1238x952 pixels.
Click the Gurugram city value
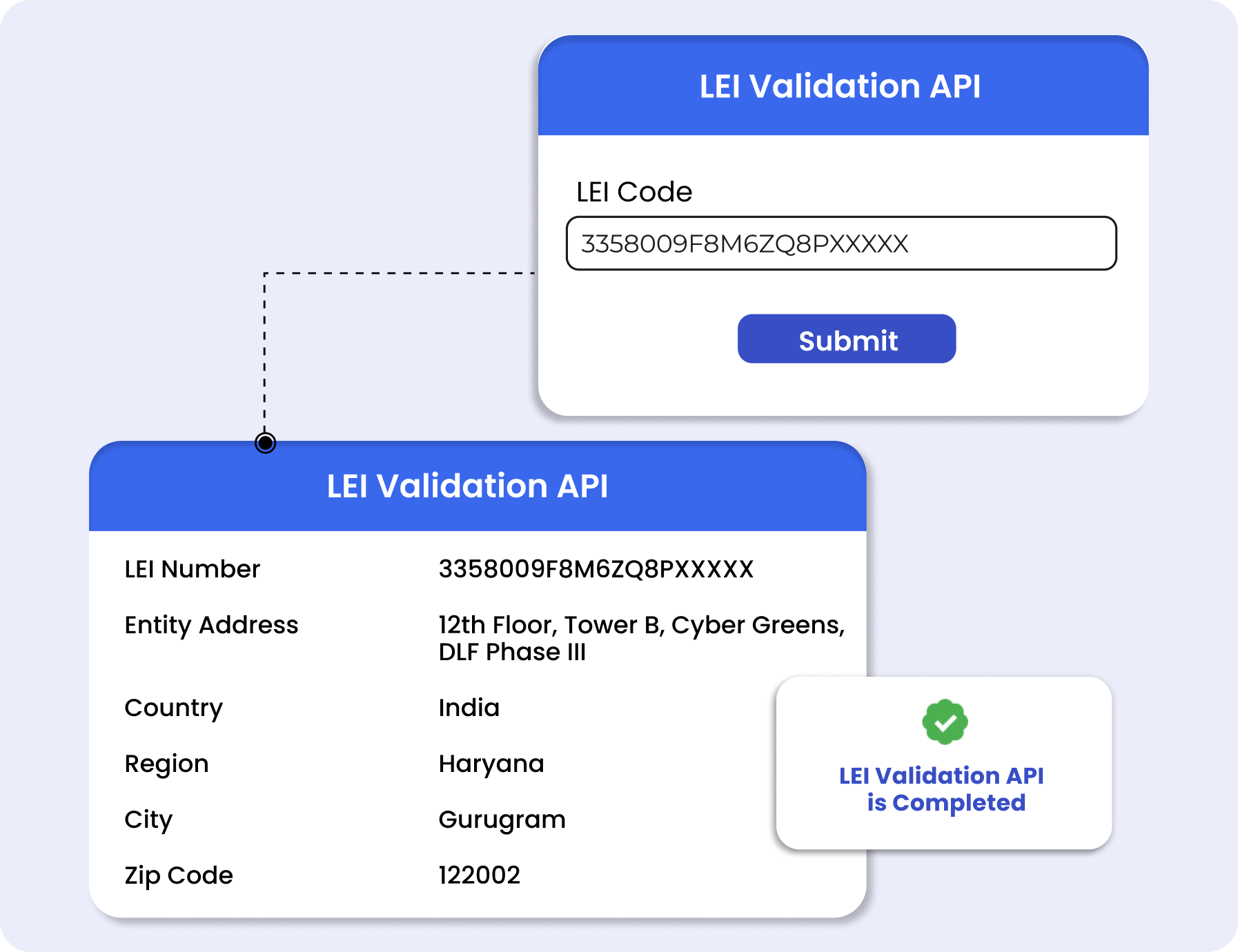pos(502,820)
